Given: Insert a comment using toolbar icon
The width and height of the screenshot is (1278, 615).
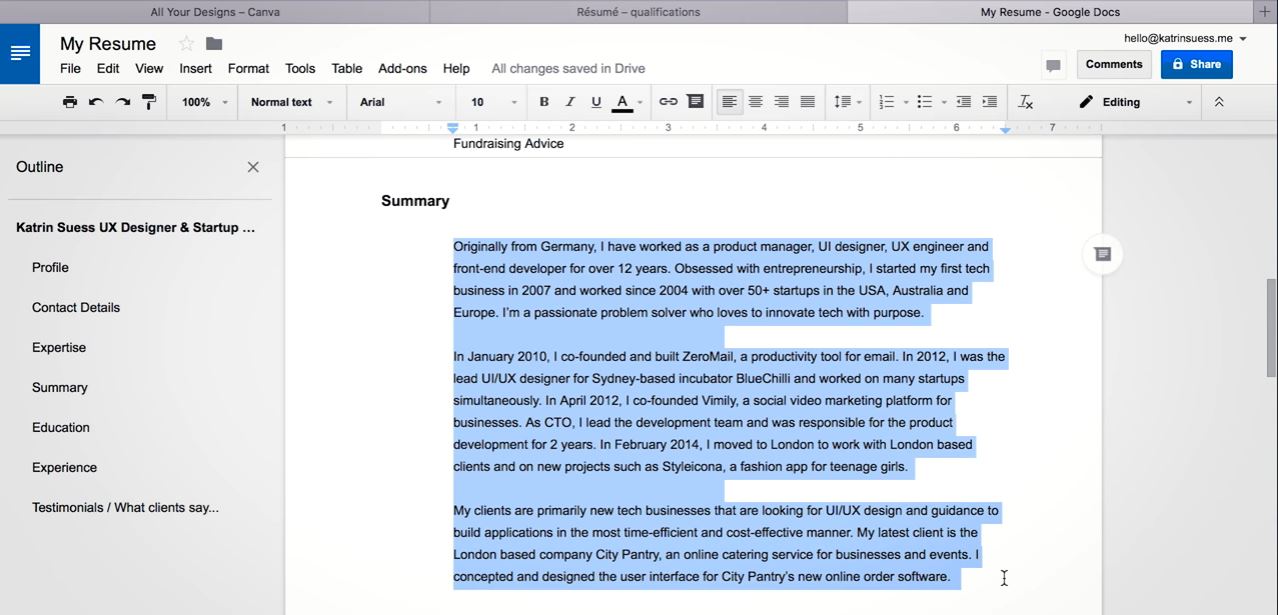Looking at the screenshot, I should pos(695,102).
